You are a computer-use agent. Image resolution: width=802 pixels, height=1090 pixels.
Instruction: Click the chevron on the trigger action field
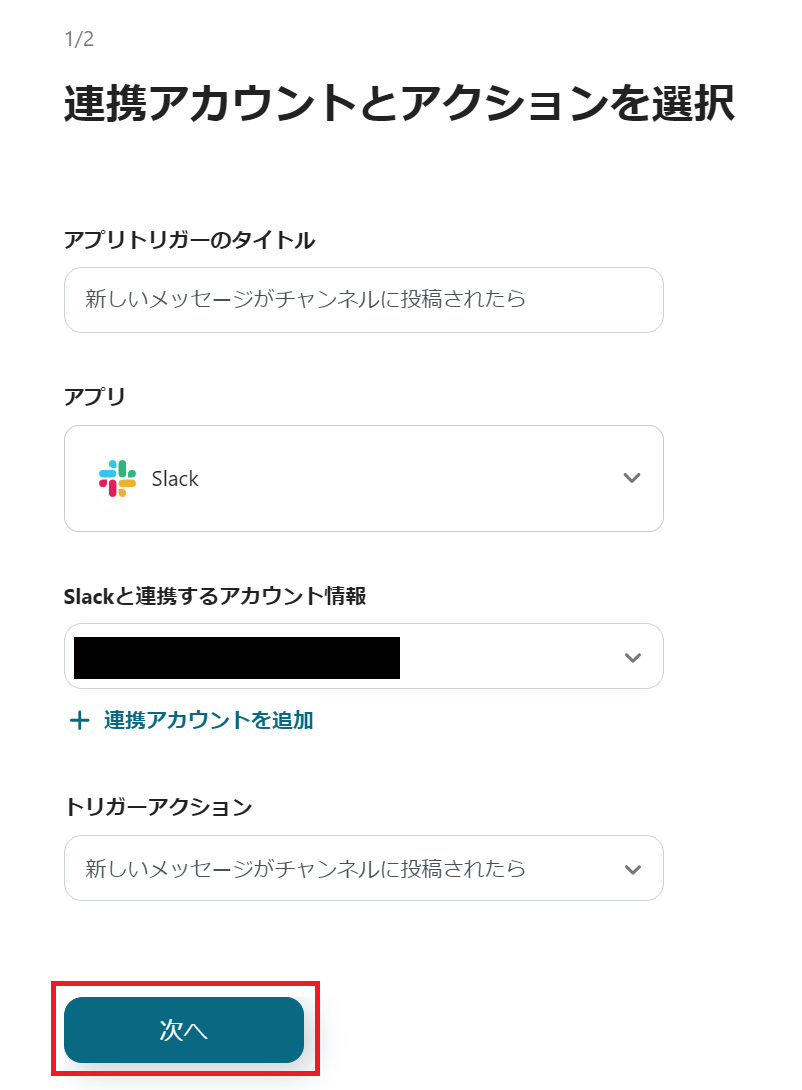[x=632, y=868]
